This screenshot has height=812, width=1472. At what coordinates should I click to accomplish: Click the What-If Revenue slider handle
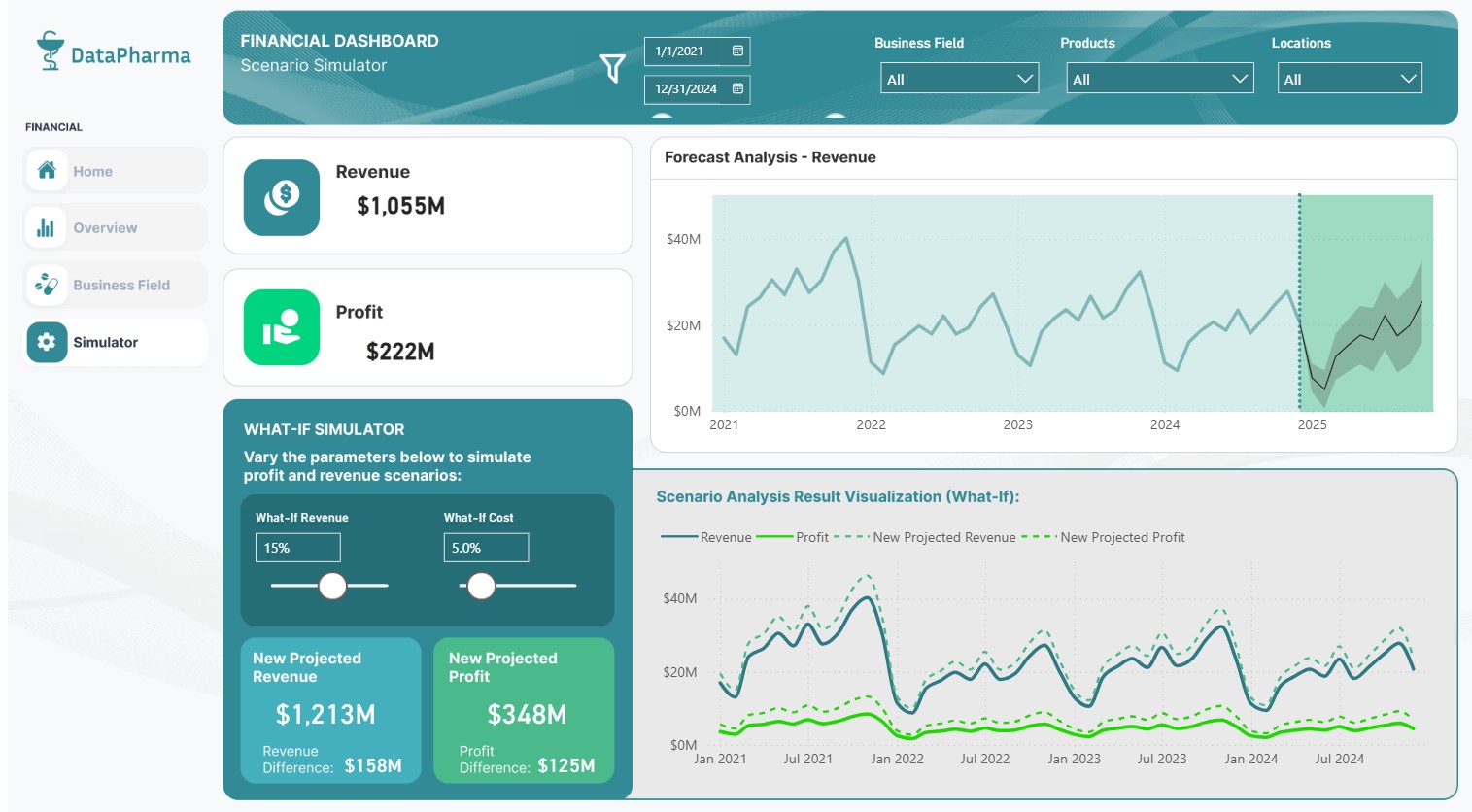[x=332, y=586]
